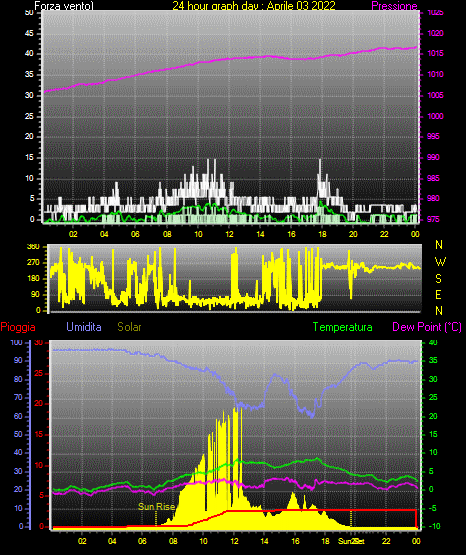The height and width of the screenshot is (555, 466).
Task: Click hour '20' on the wind chart time axis
Action: [x=353, y=234]
